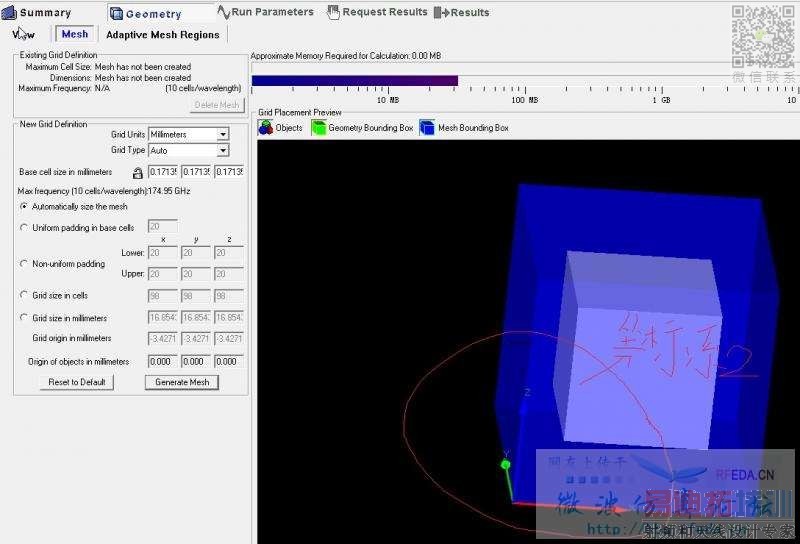Click the Results arrow icon
Viewport: 800px width, 544px height.
pos(441,13)
